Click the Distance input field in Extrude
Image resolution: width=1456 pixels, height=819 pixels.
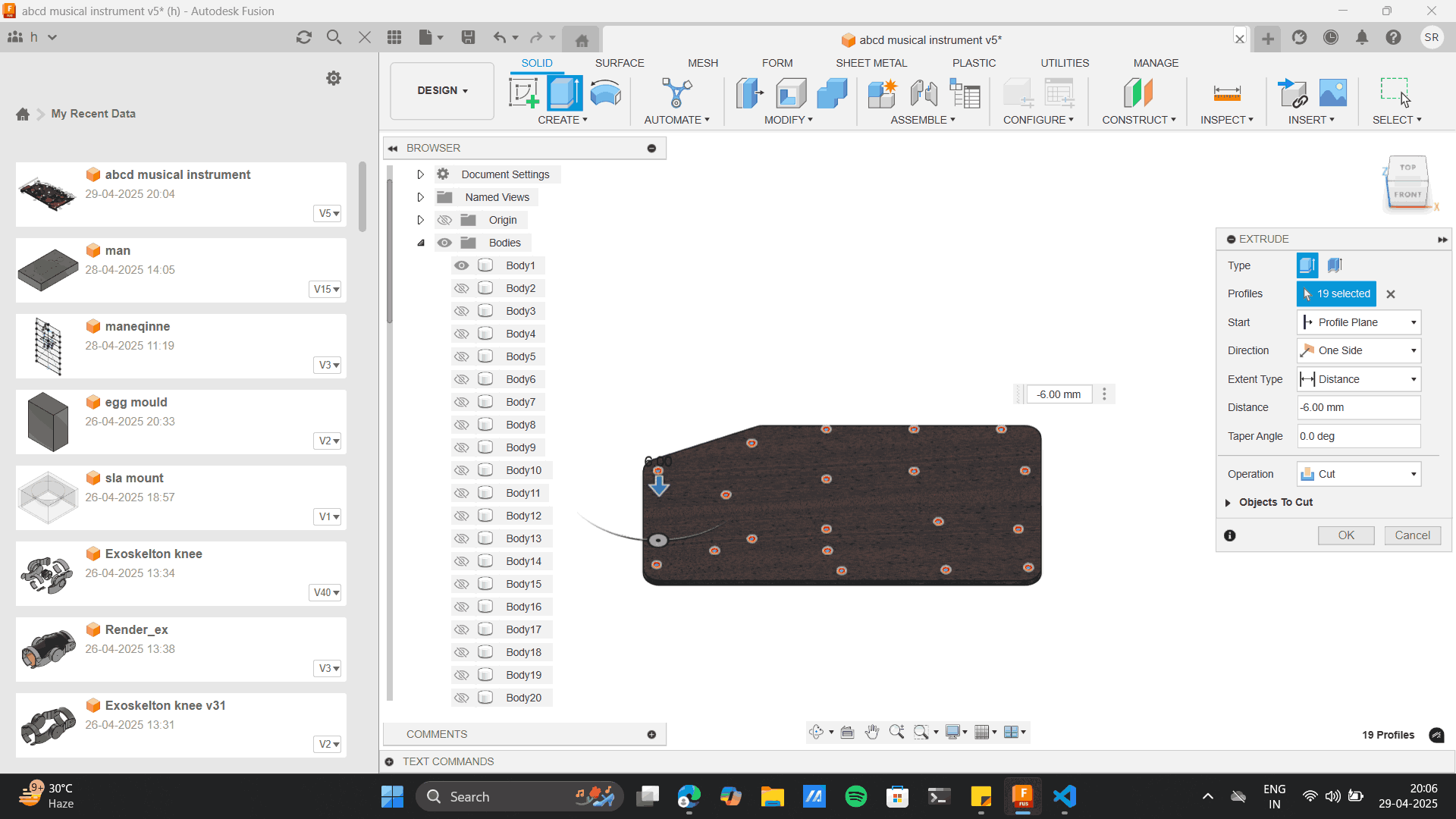click(x=1358, y=407)
